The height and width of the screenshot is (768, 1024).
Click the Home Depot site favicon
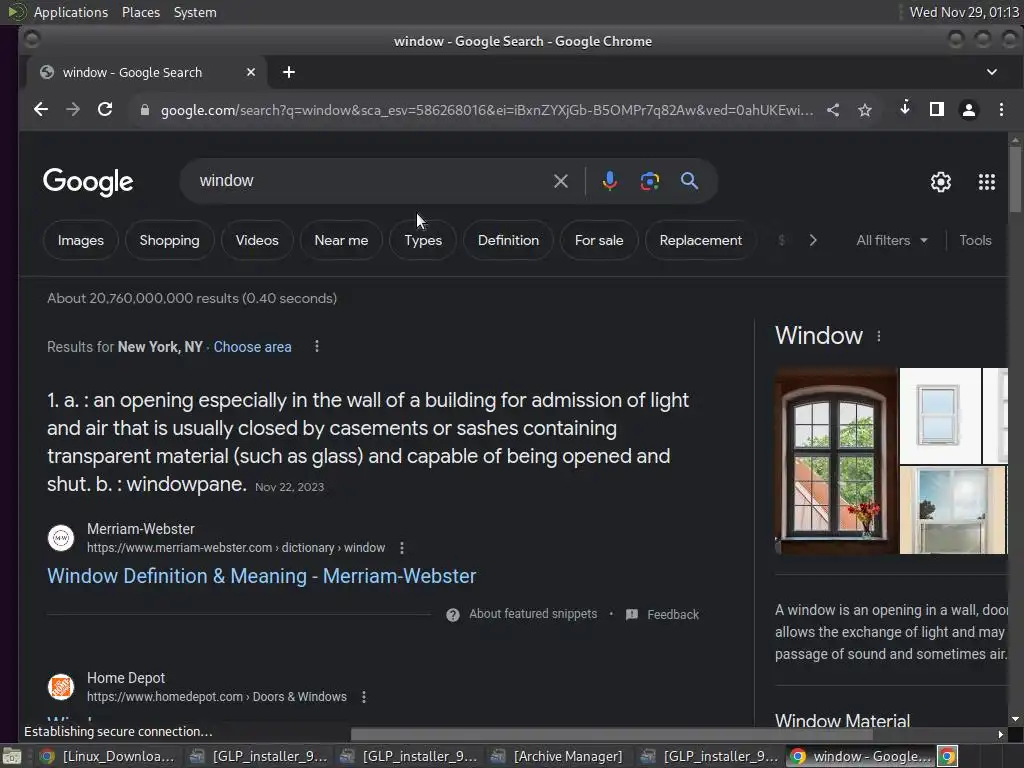pyautogui.click(x=61, y=687)
